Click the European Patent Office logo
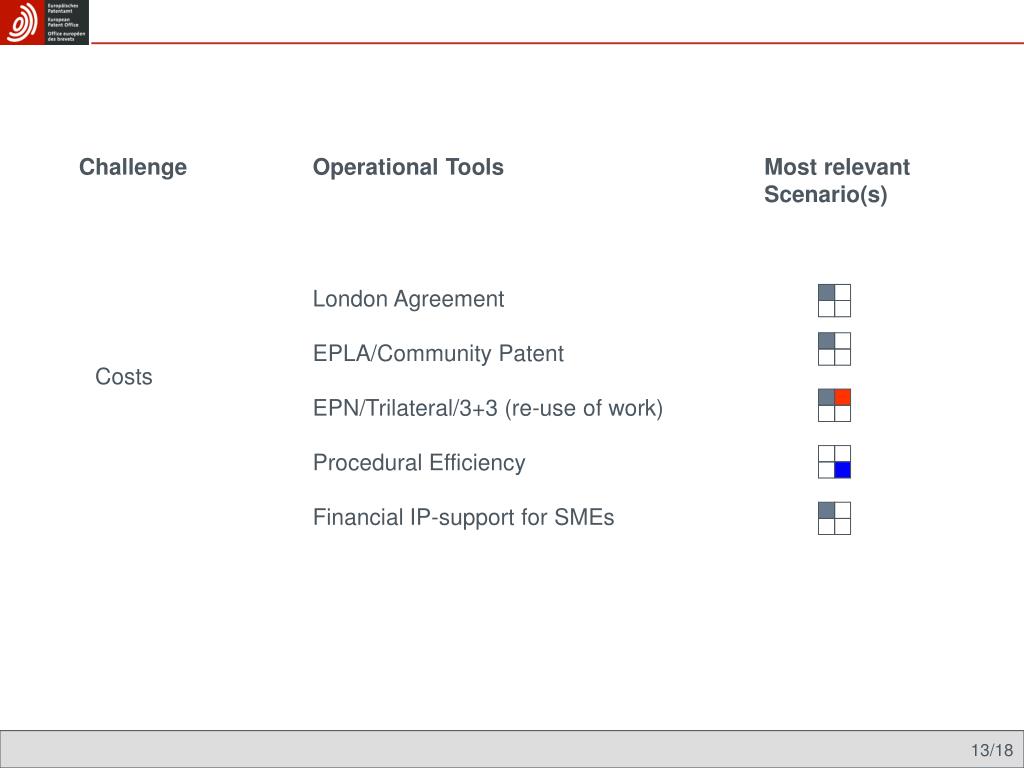Screen dimensions: 1024x768 pos(44,22)
